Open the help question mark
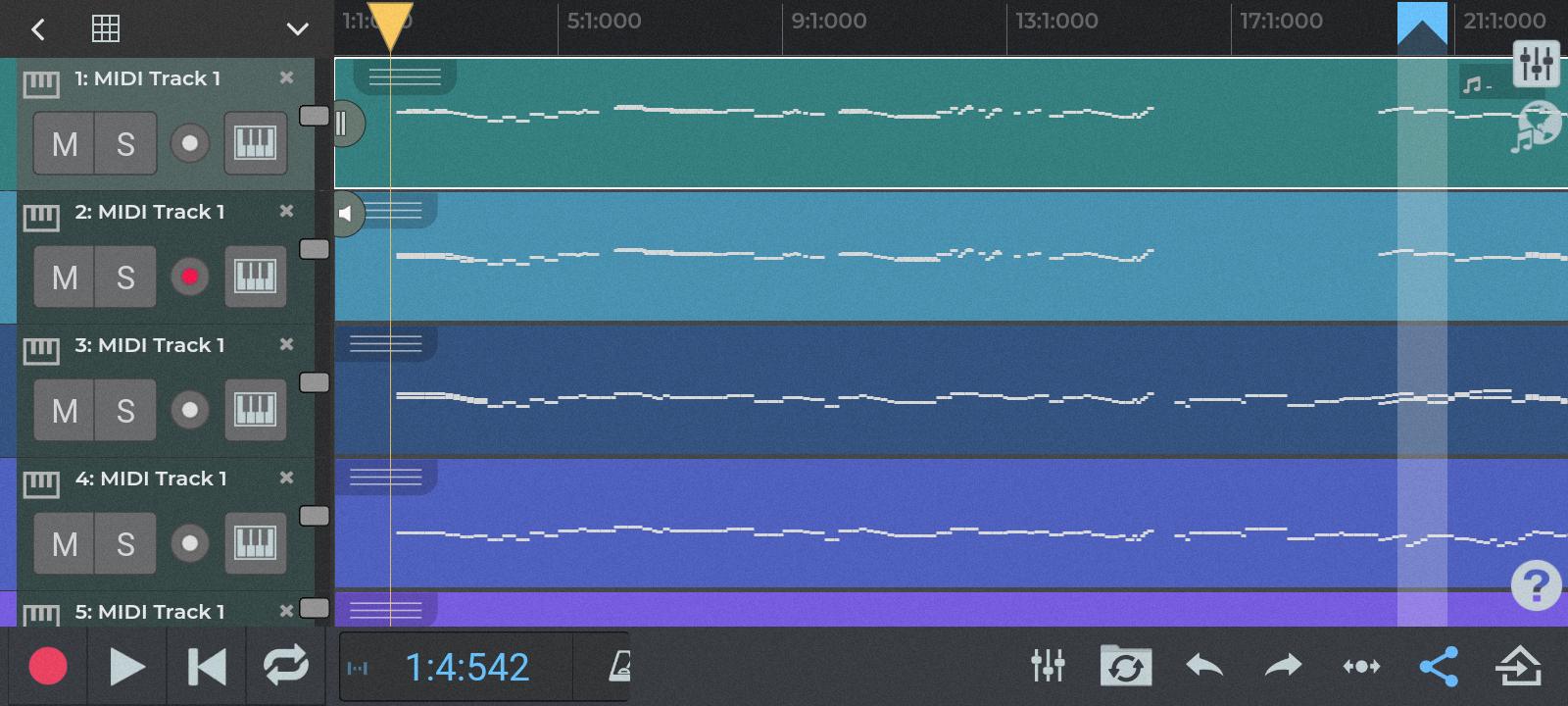Image resolution: width=1568 pixels, height=706 pixels. (1536, 585)
